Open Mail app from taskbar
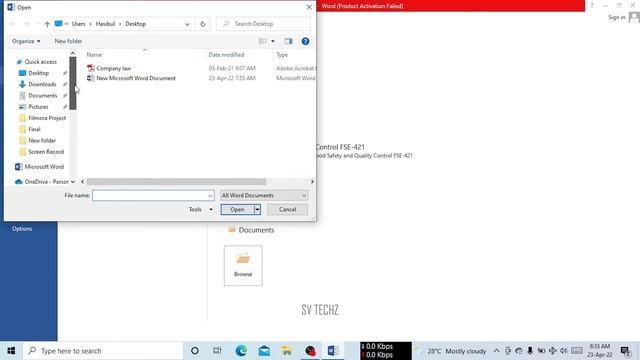640x360 pixels. pyautogui.click(x=264, y=351)
